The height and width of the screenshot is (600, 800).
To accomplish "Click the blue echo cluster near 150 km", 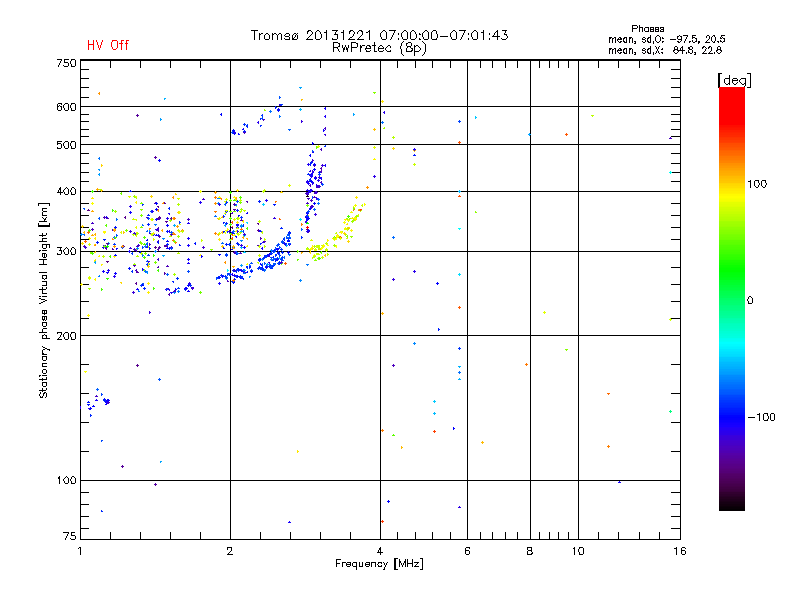I will 95,401.
